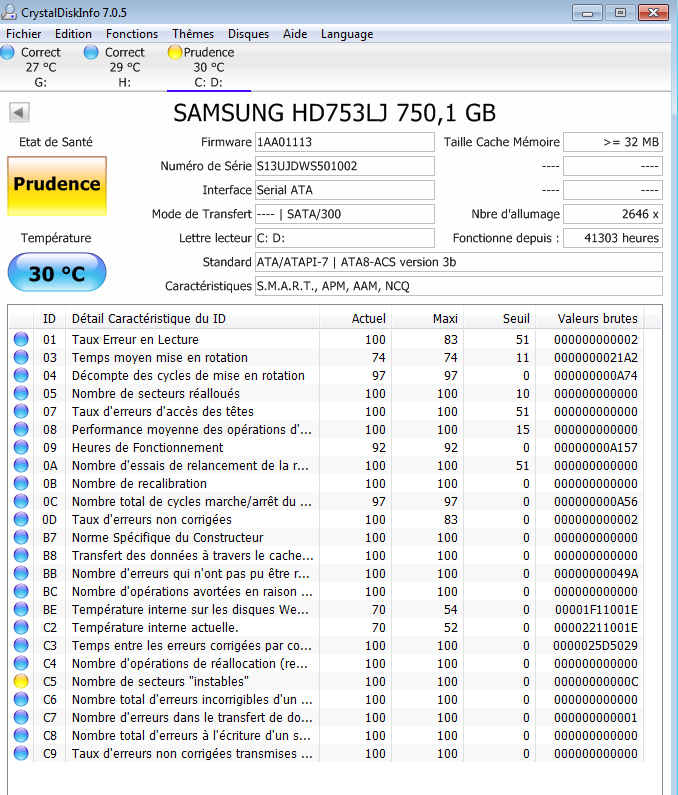This screenshot has height=795, width=678.
Task: Click the cache size field >= 32 MB
Action: [x=613, y=142]
